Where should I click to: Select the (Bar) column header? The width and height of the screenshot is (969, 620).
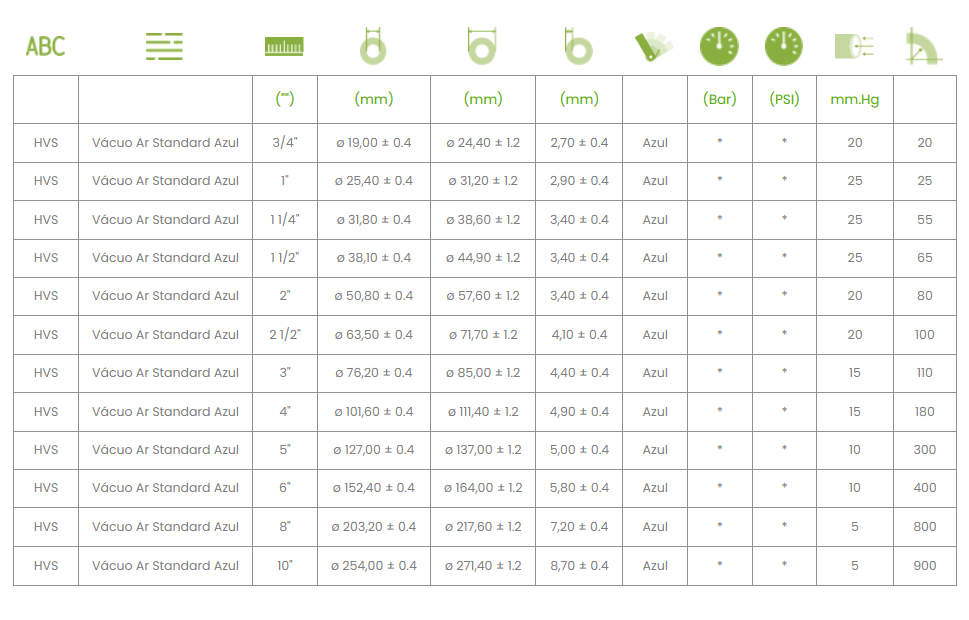(x=720, y=100)
